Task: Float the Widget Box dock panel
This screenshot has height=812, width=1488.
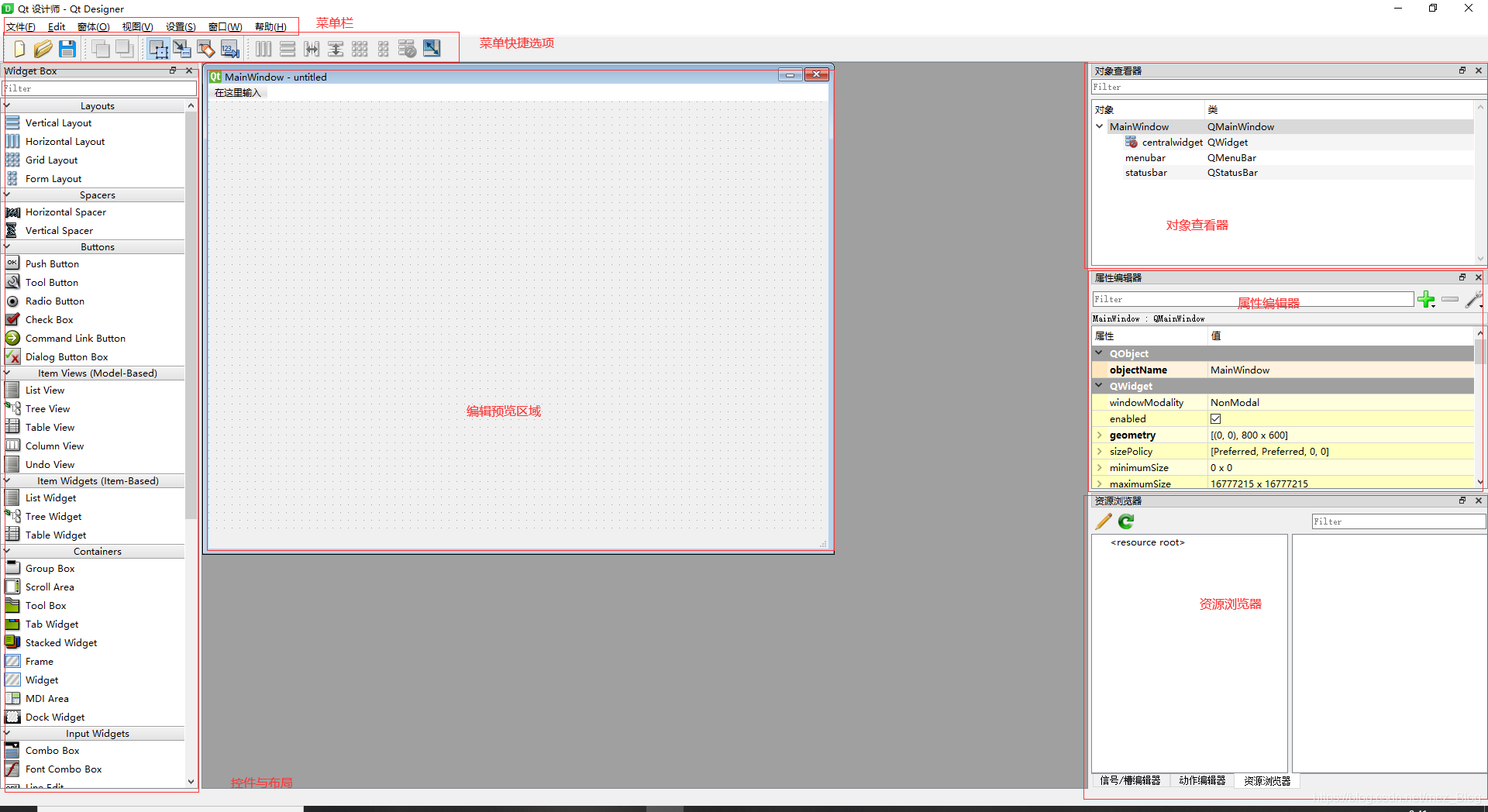Action: (174, 71)
